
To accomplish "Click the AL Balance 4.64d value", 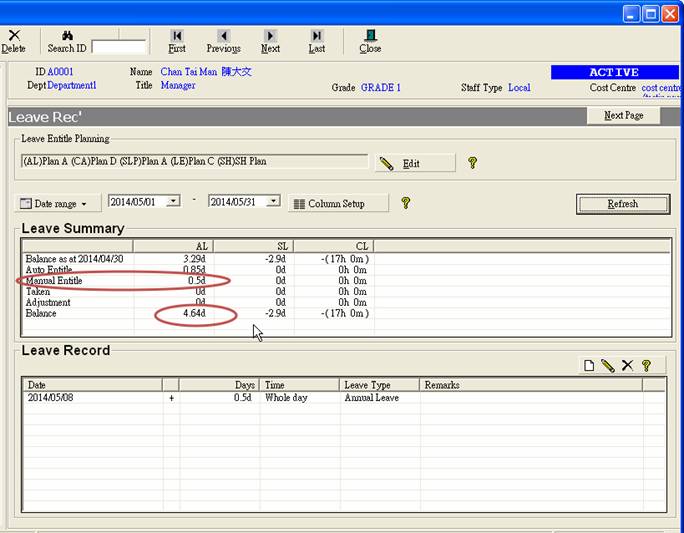I will point(194,313).
